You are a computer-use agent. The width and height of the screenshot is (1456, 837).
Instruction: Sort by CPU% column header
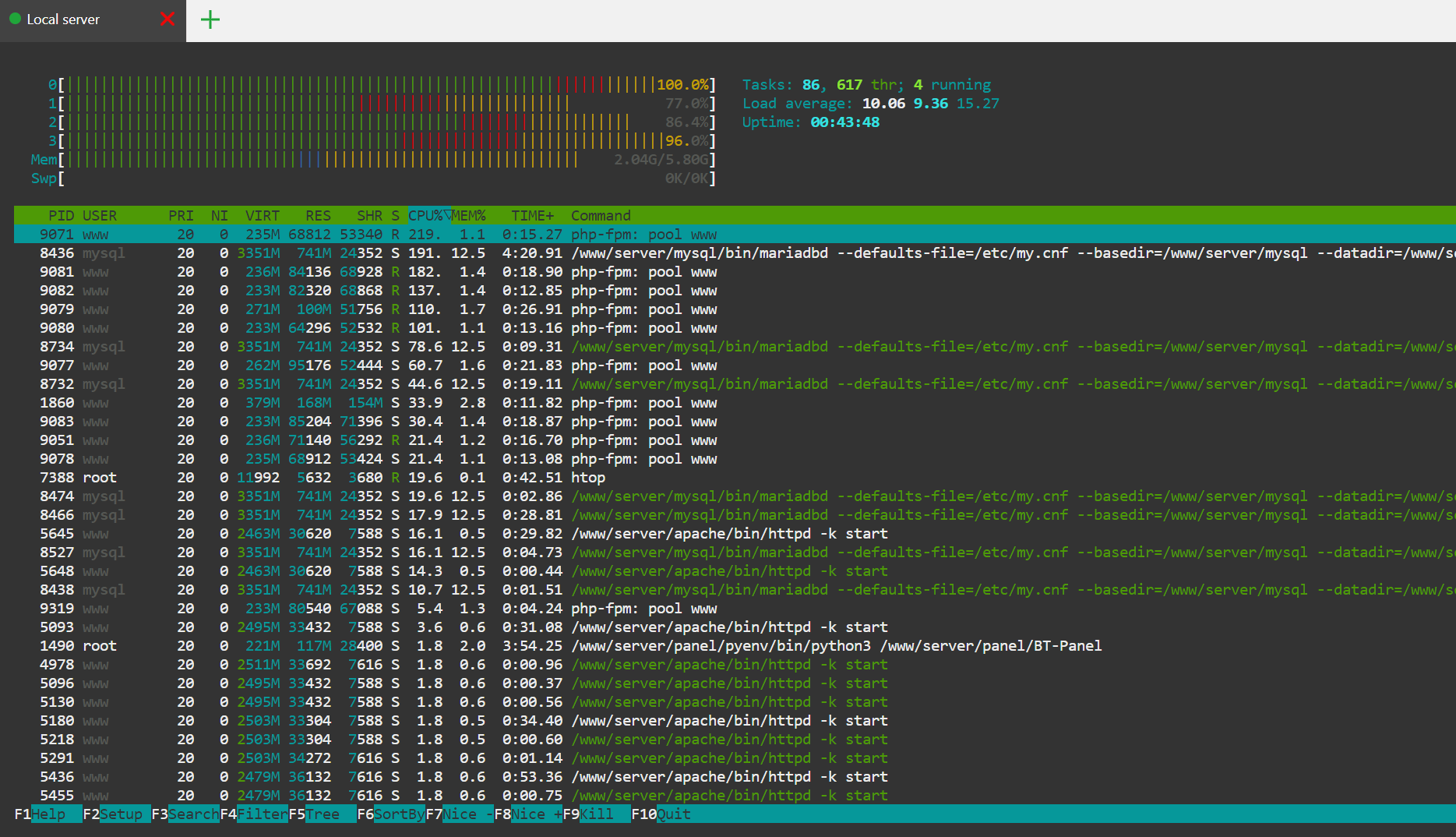[426, 216]
